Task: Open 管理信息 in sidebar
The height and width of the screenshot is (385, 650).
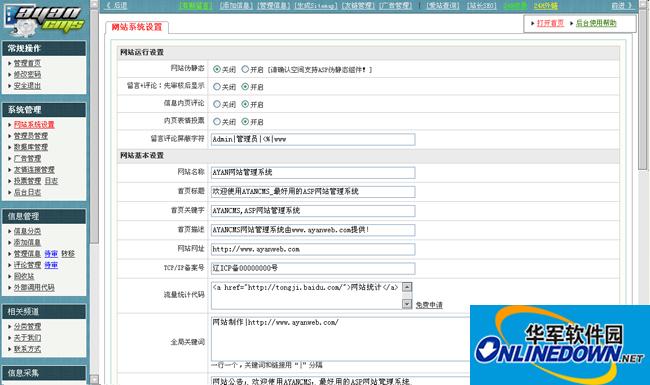Action: point(27,253)
